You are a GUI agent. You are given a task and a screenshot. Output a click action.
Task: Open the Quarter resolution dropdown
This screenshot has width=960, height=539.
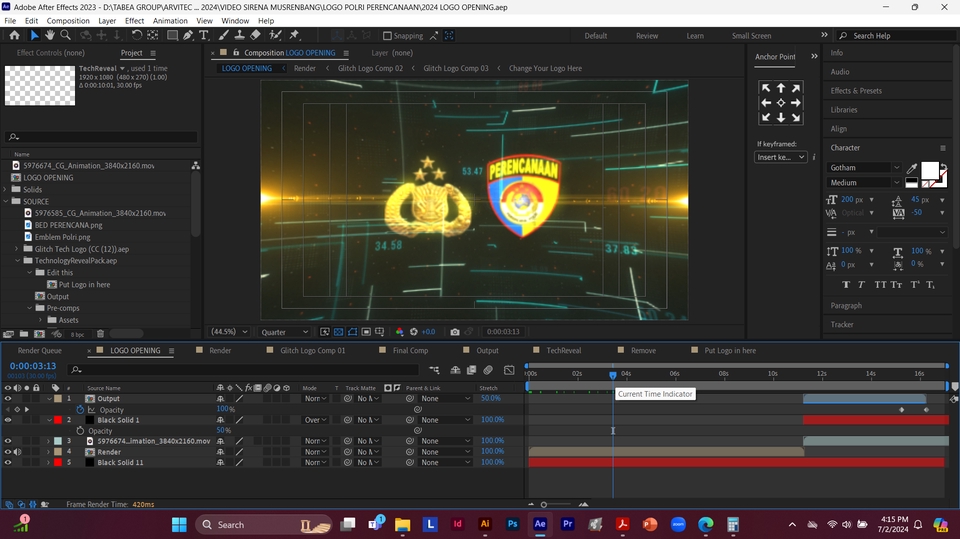[x=285, y=332]
